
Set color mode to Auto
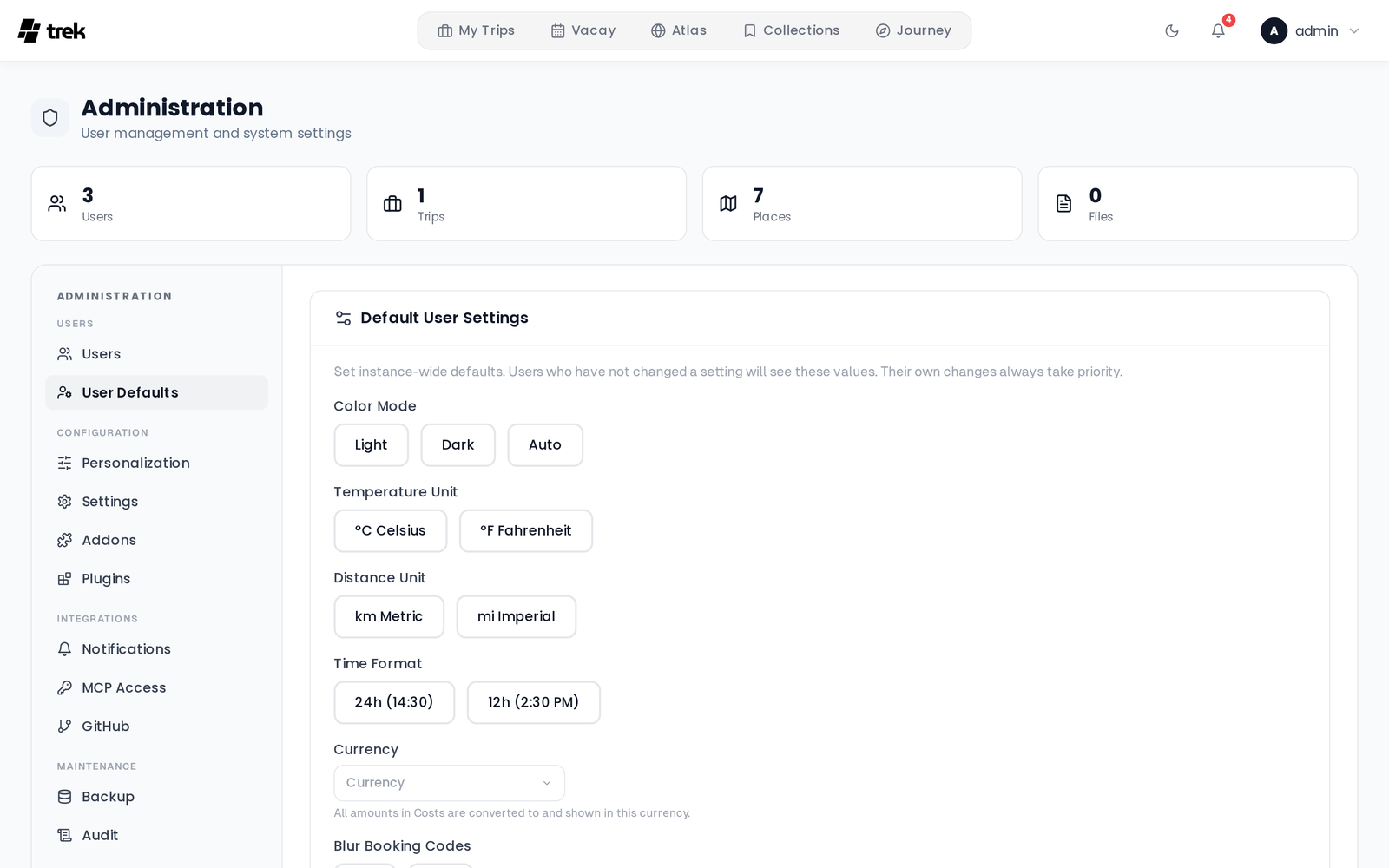[x=545, y=445]
